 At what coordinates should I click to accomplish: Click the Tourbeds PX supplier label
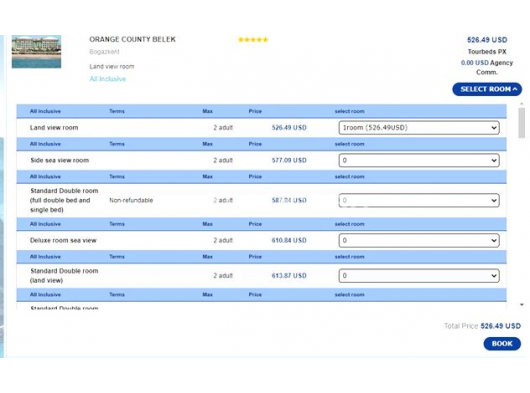tap(487, 52)
